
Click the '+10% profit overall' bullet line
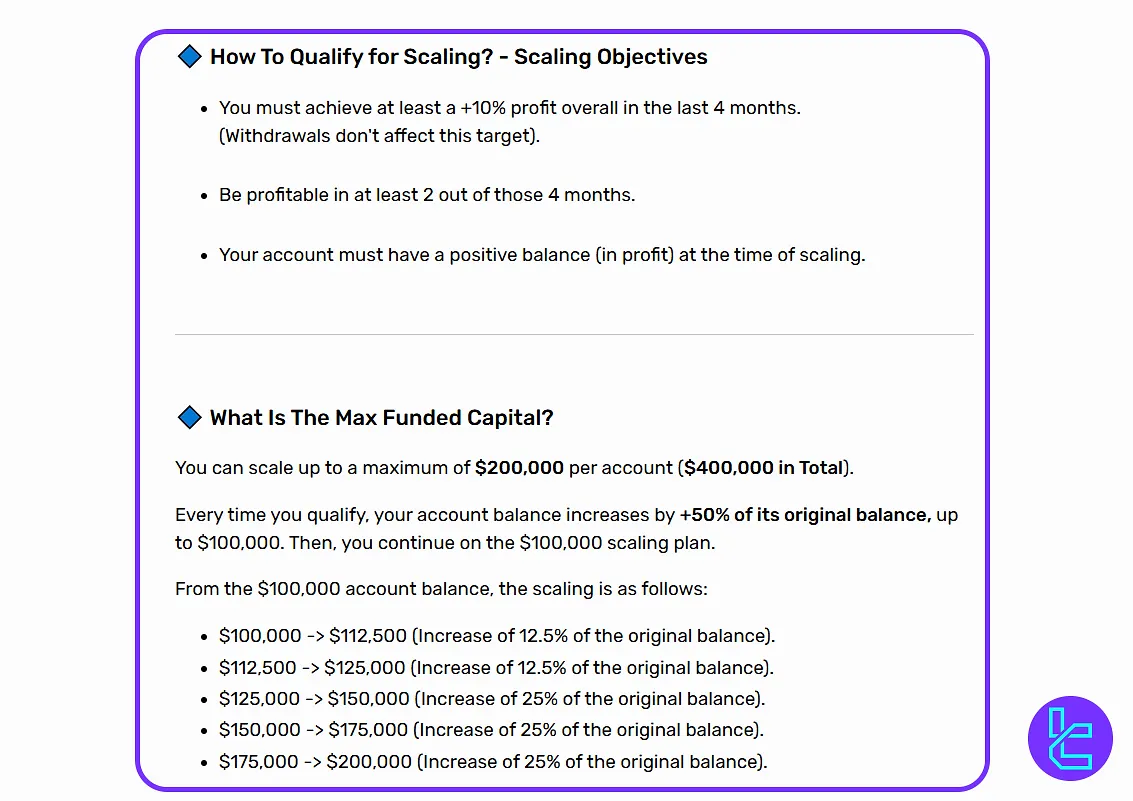point(509,108)
